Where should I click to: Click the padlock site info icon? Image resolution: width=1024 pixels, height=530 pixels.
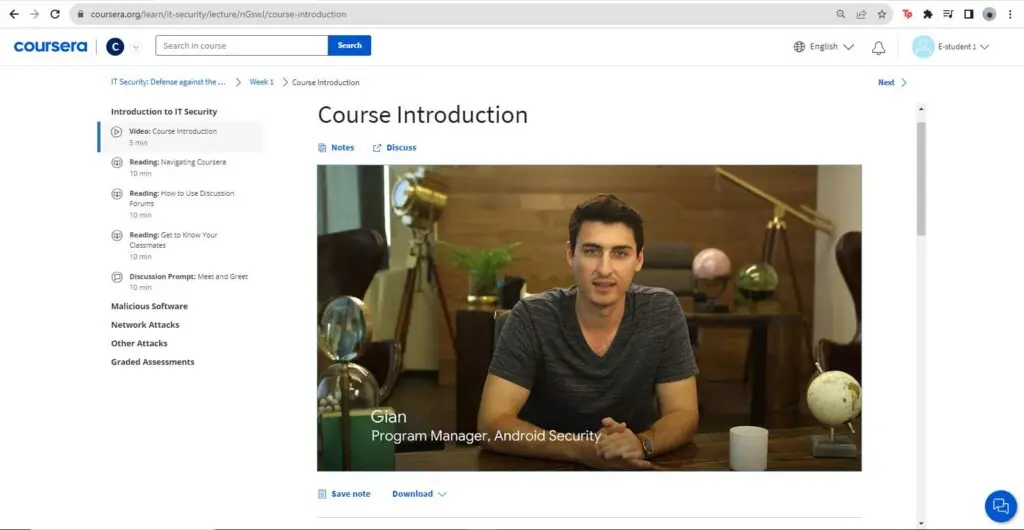click(x=81, y=14)
